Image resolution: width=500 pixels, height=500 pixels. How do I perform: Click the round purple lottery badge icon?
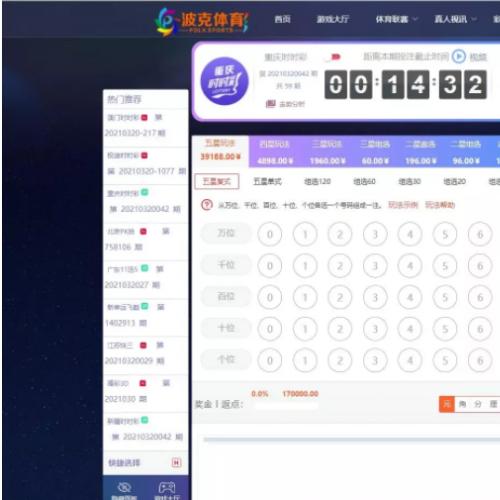coord(224,81)
